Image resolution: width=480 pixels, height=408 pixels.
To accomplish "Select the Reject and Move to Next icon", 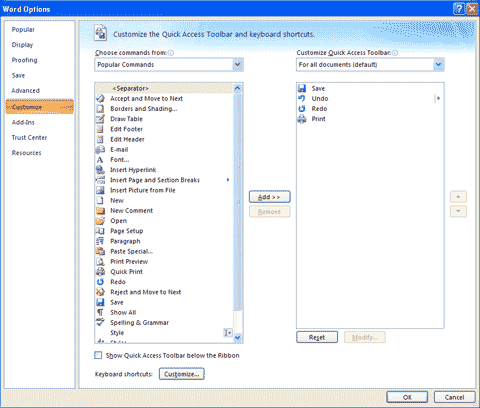I will coord(100,292).
